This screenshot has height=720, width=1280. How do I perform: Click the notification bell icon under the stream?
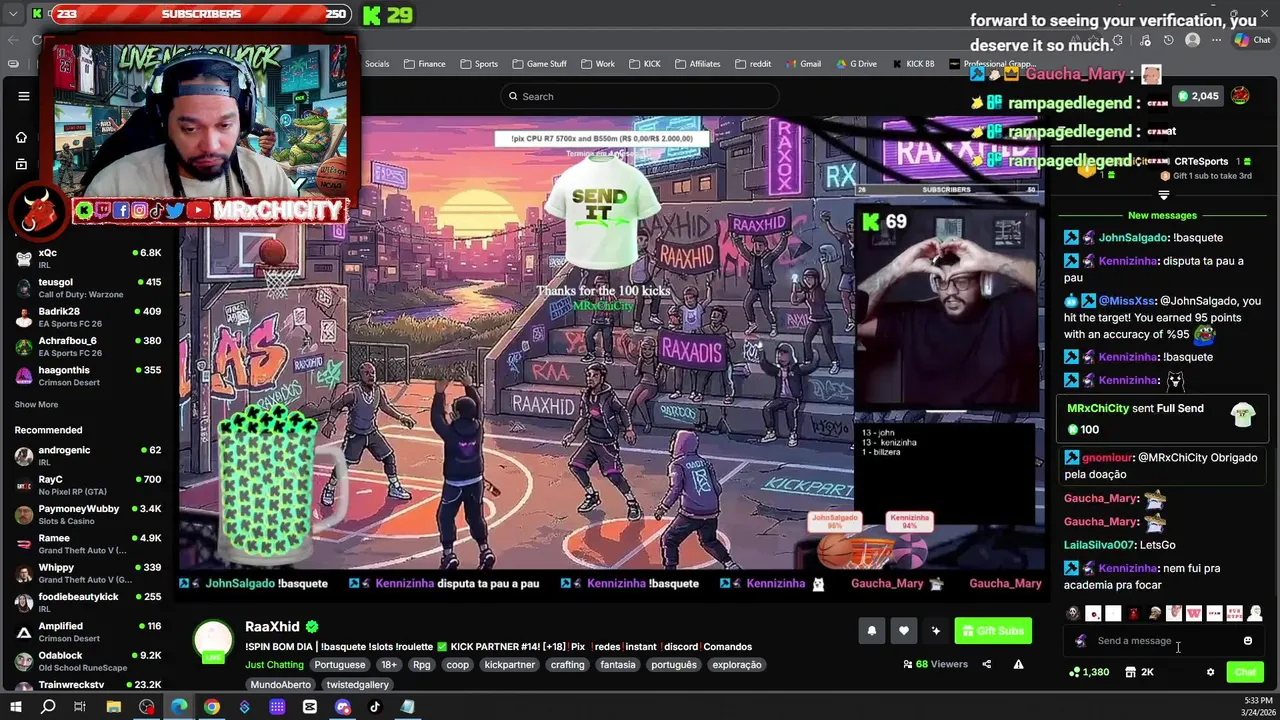coord(872,631)
